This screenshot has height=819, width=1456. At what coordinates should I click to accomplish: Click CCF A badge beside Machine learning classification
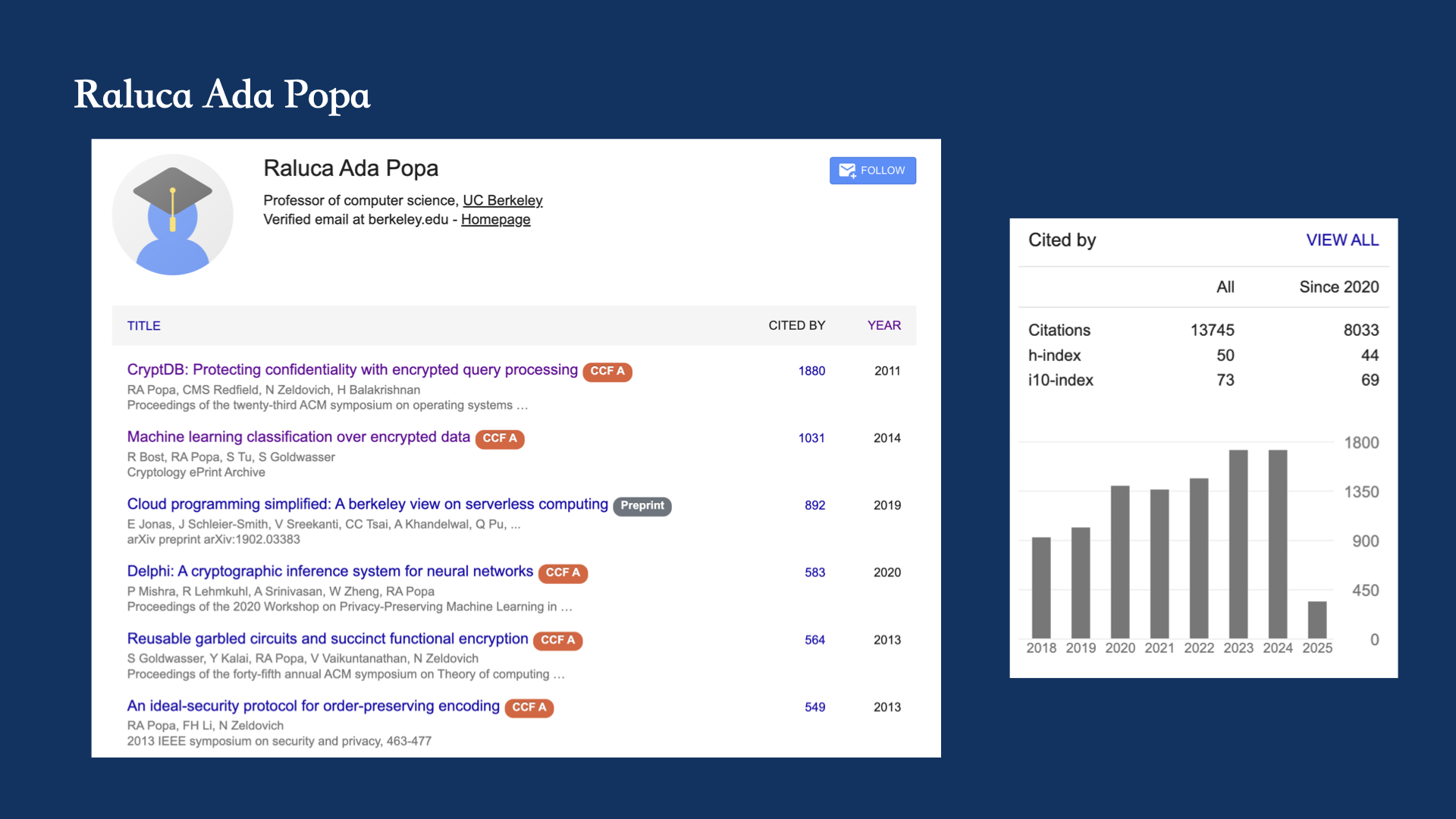(500, 438)
